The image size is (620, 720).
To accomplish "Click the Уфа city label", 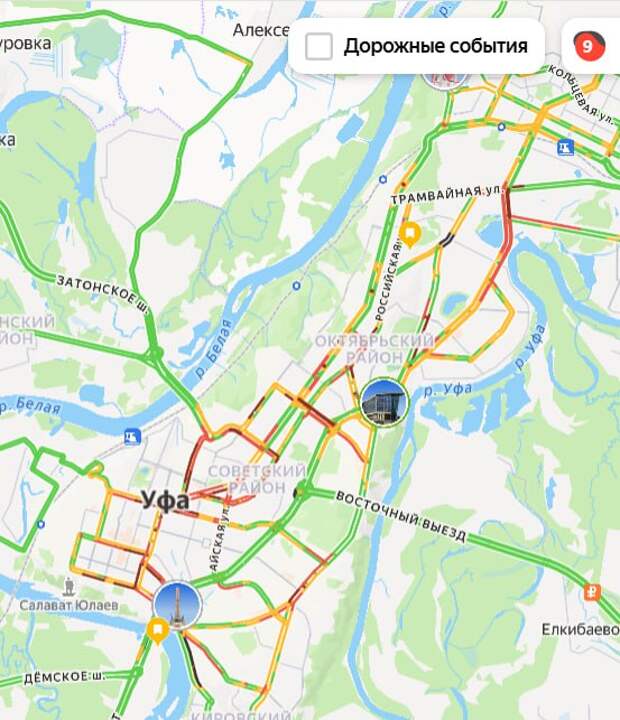I will point(164,501).
